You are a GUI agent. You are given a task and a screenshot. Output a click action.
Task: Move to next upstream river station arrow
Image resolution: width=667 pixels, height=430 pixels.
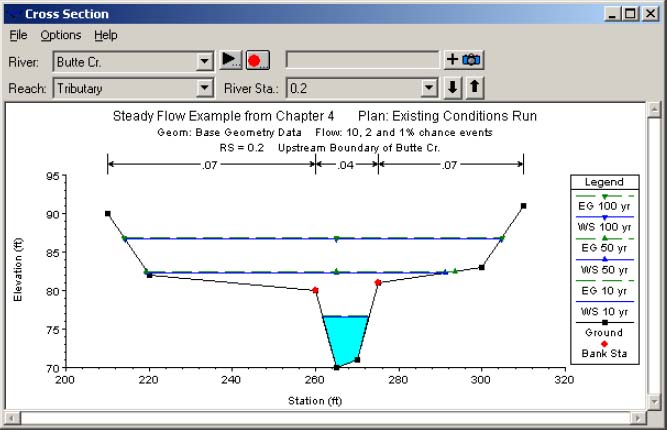point(474,87)
